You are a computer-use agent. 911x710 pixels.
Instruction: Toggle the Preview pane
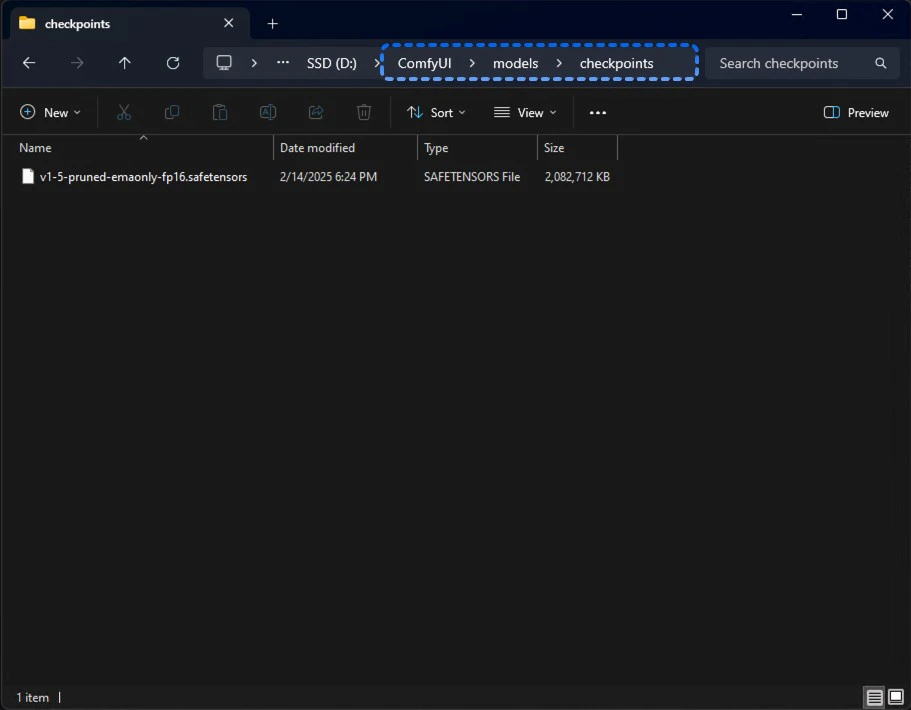pos(855,112)
